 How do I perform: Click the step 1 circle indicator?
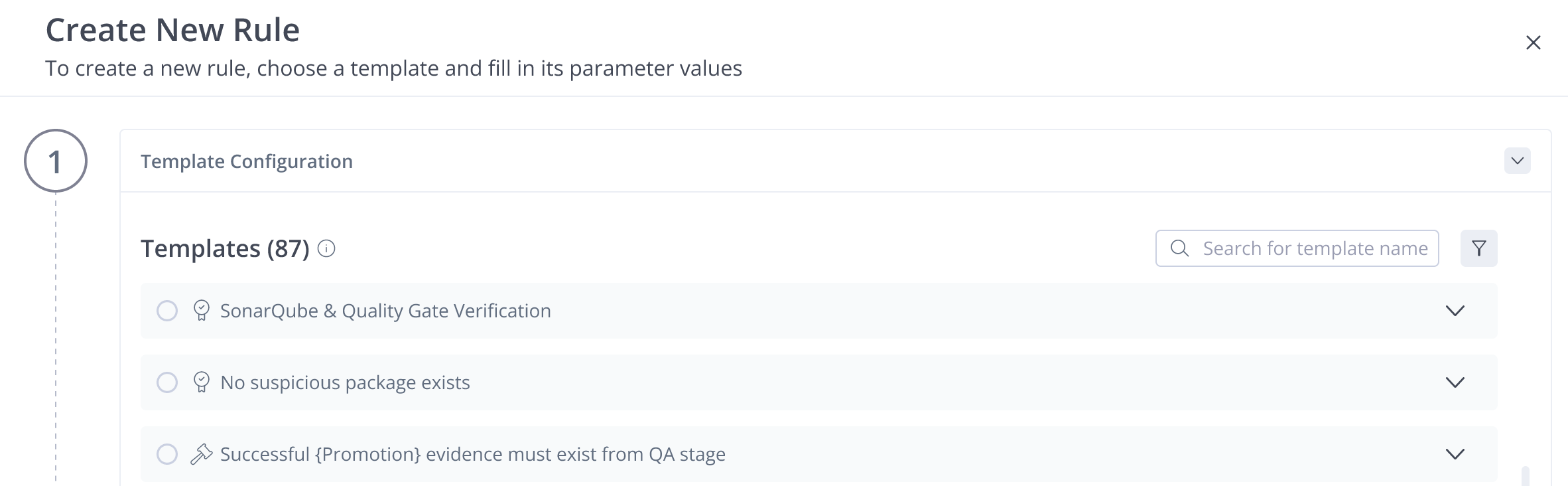click(x=56, y=161)
